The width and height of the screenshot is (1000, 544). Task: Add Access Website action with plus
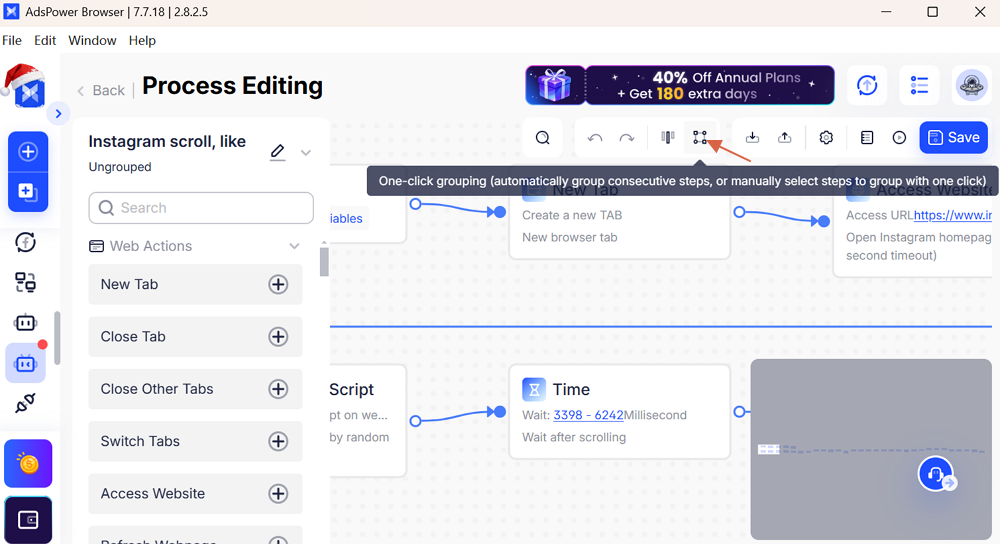[278, 494]
